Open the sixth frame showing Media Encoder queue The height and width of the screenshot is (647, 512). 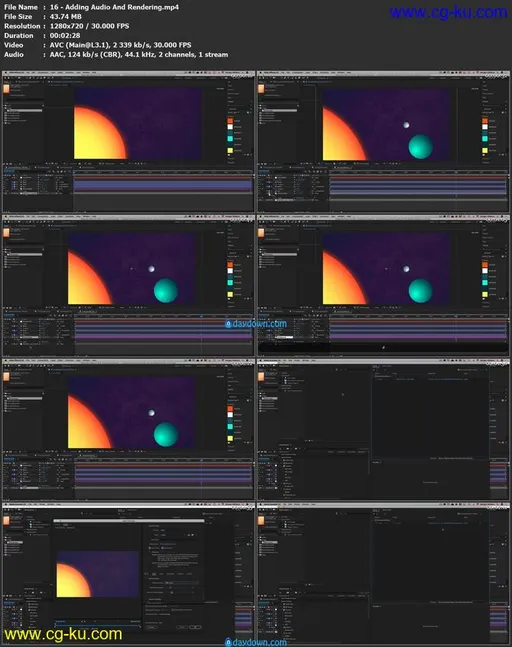pos(383,430)
